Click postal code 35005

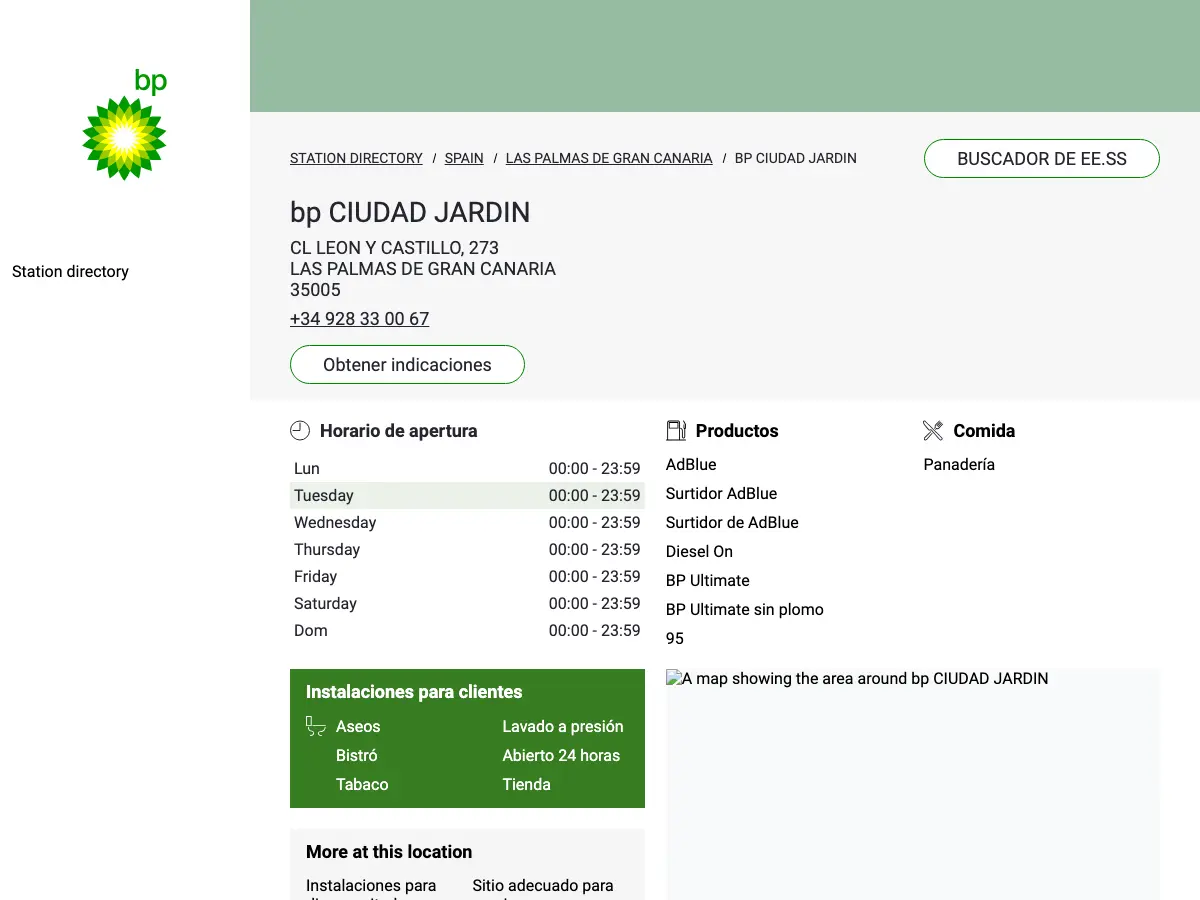pyautogui.click(x=315, y=290)
